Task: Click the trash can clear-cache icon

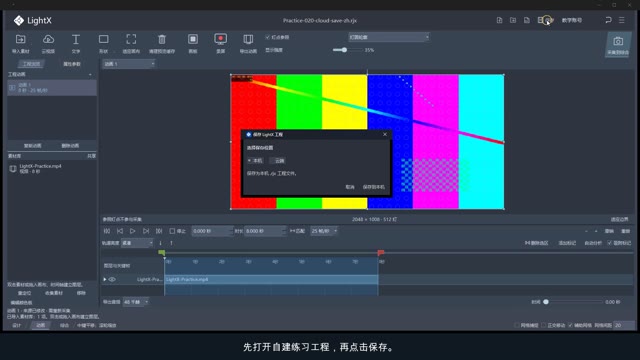Action: (162, 39)
